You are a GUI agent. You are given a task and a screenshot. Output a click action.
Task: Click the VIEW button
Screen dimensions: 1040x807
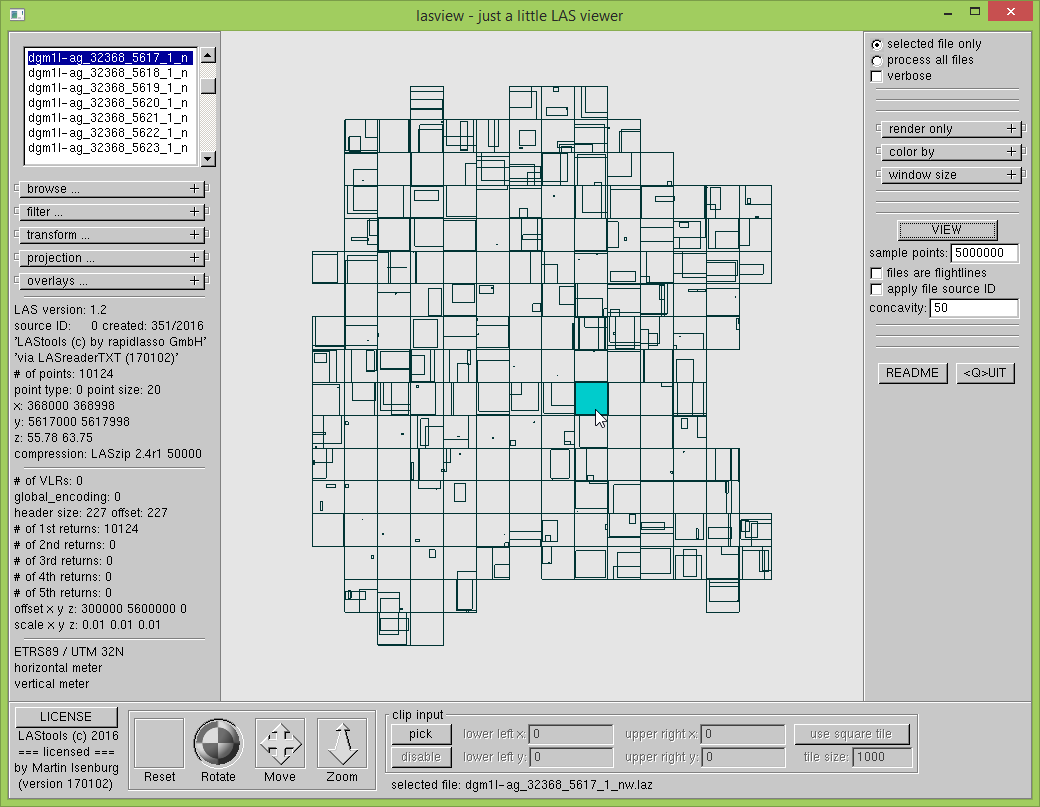(946, 230)
